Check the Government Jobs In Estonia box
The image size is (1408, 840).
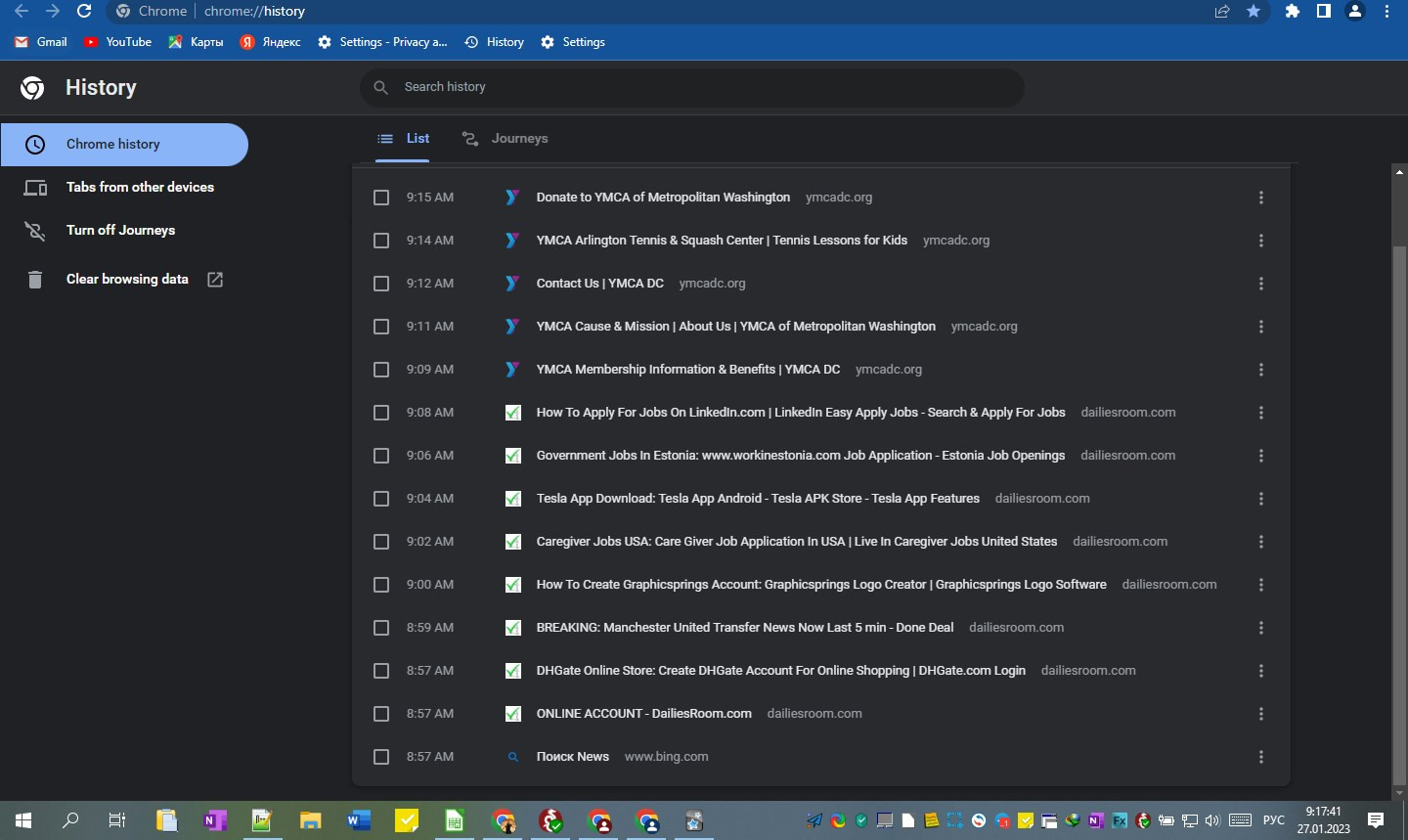381,456
